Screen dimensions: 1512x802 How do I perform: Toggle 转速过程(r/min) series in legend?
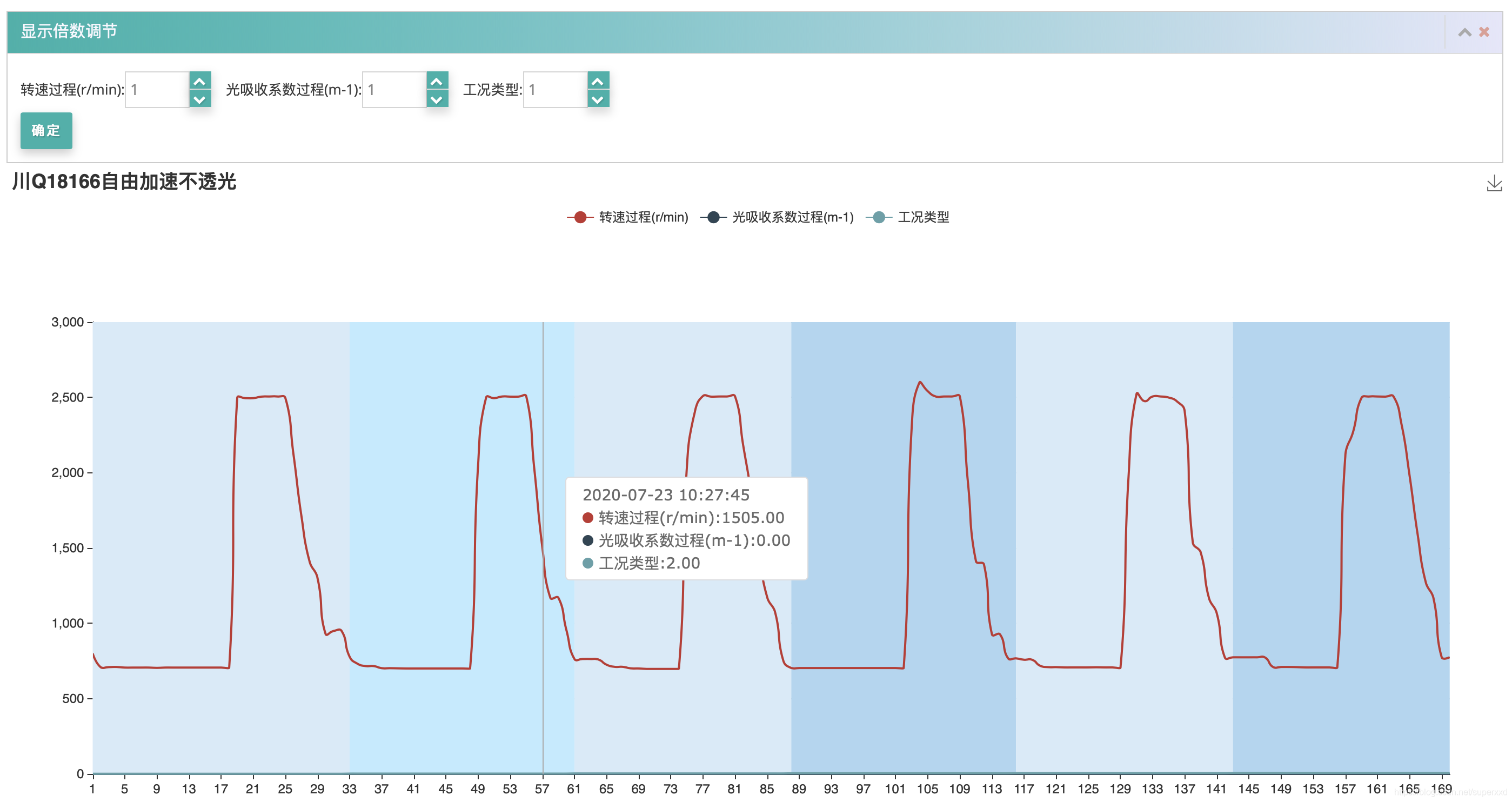click(x=627, y=217)
